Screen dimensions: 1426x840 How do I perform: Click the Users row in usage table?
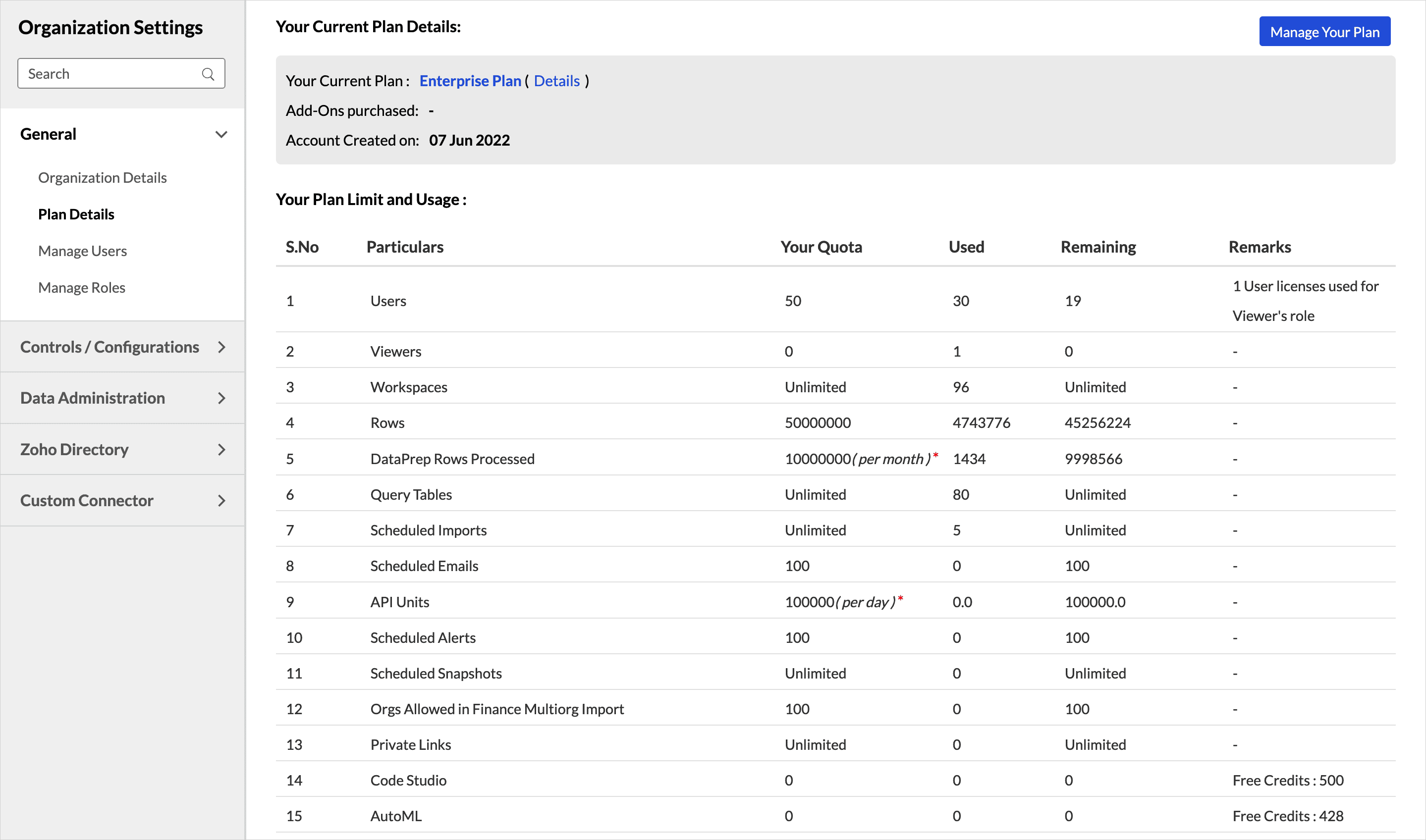pyautogui.click(x=388, y=301)
